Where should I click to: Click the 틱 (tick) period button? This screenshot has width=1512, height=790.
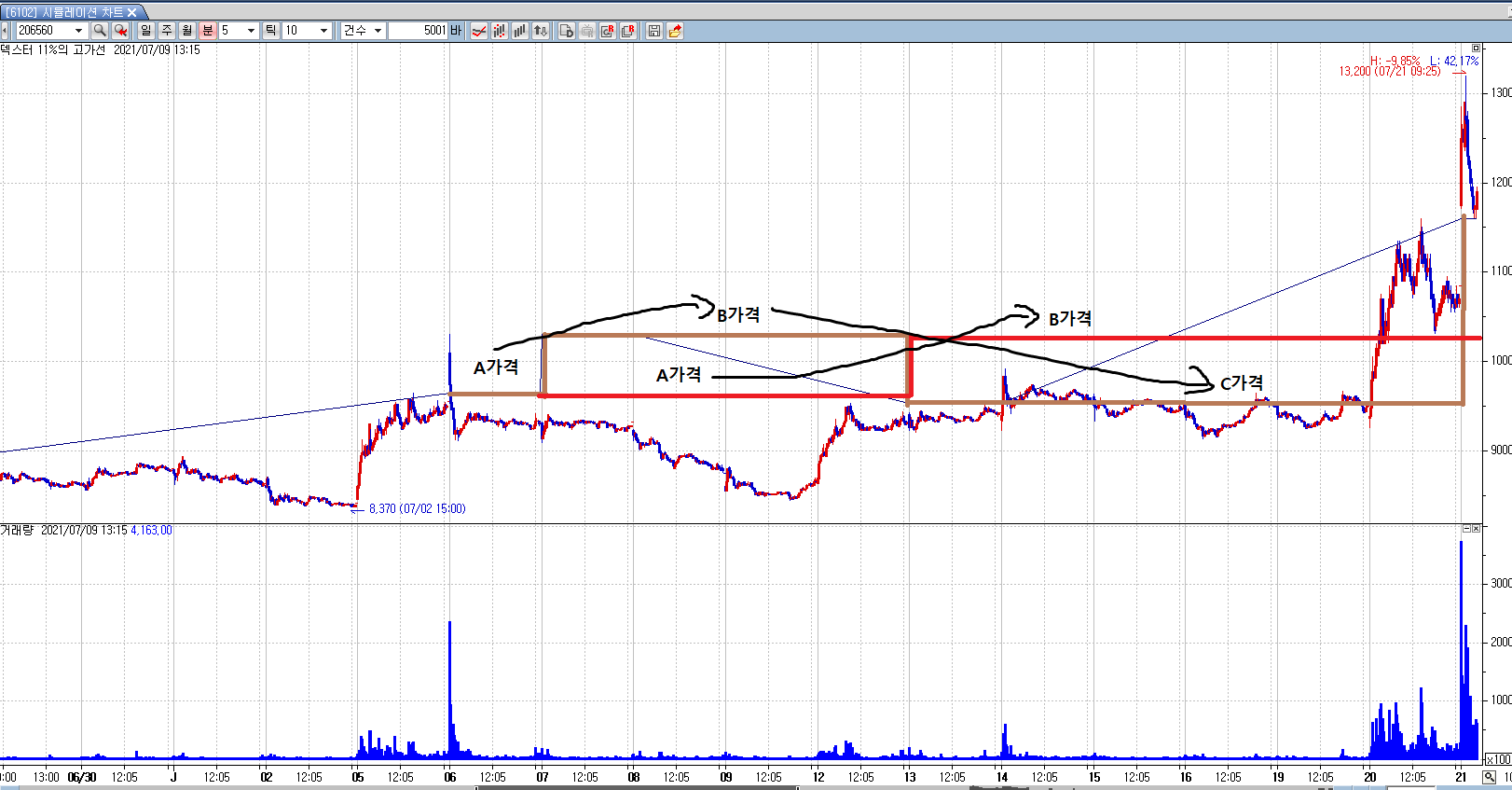[x=270, y=31]
